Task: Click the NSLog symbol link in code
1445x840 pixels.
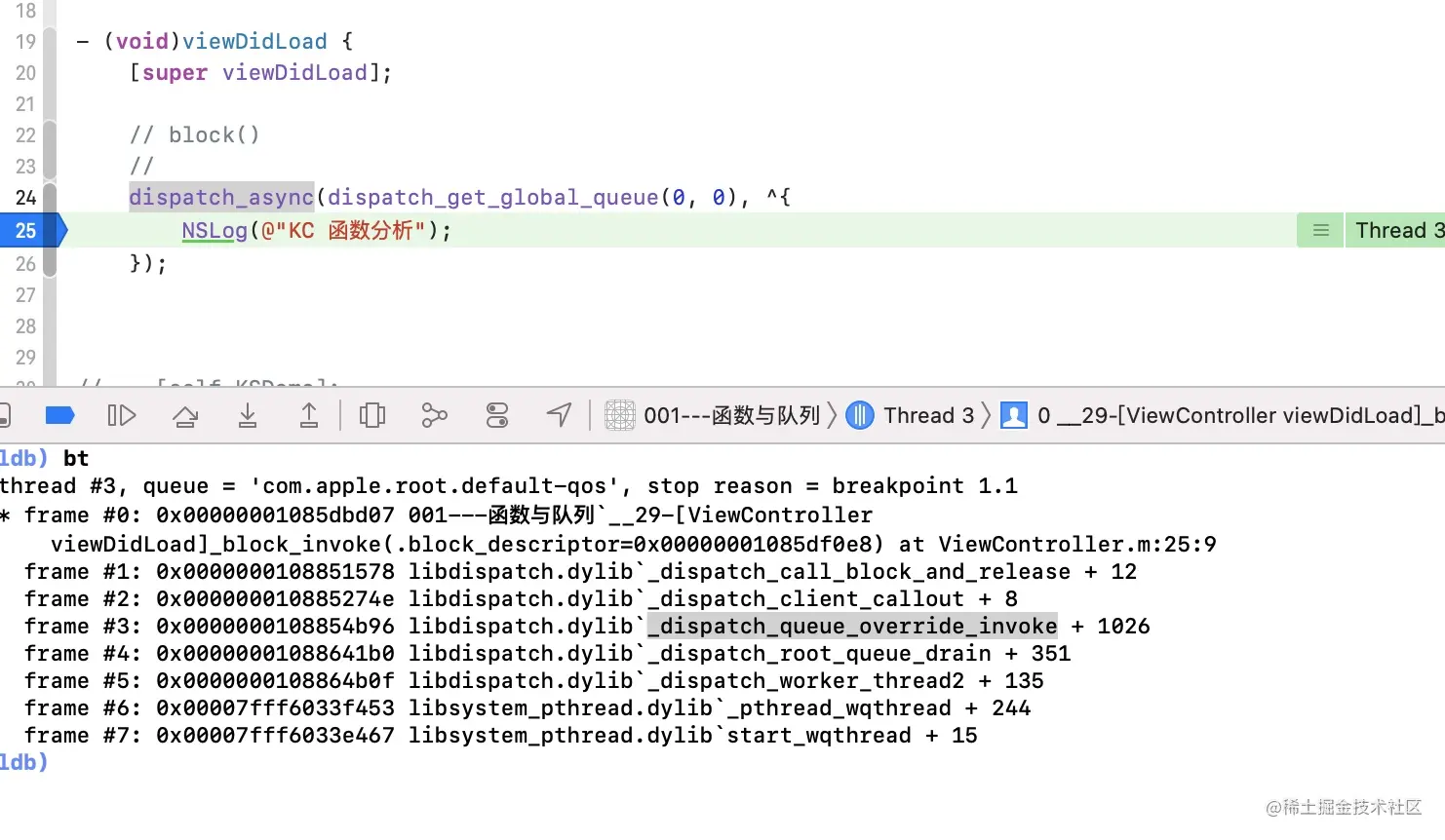Action: (x=214, y=230)
